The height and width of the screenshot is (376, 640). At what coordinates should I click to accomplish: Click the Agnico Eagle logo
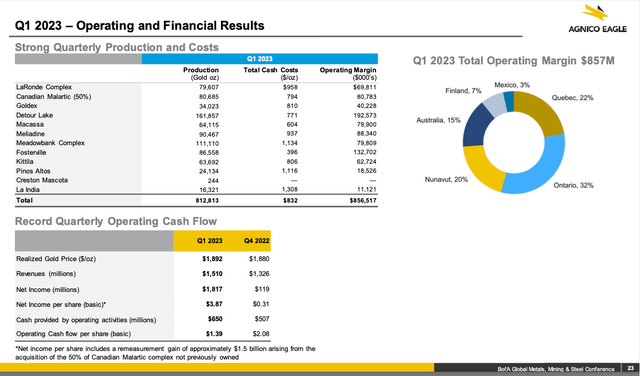coord(598,19)
